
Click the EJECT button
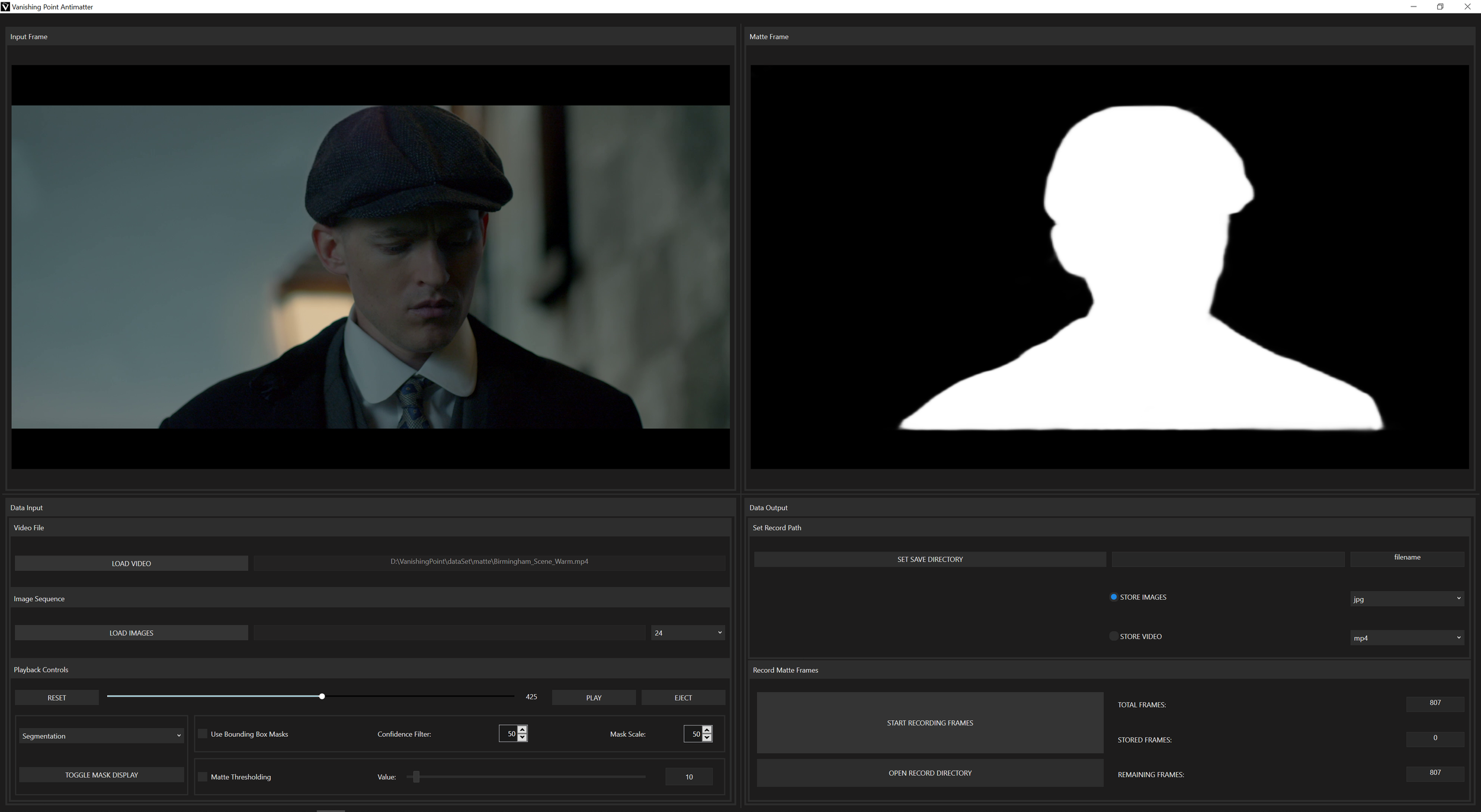[x=683, y=698]
